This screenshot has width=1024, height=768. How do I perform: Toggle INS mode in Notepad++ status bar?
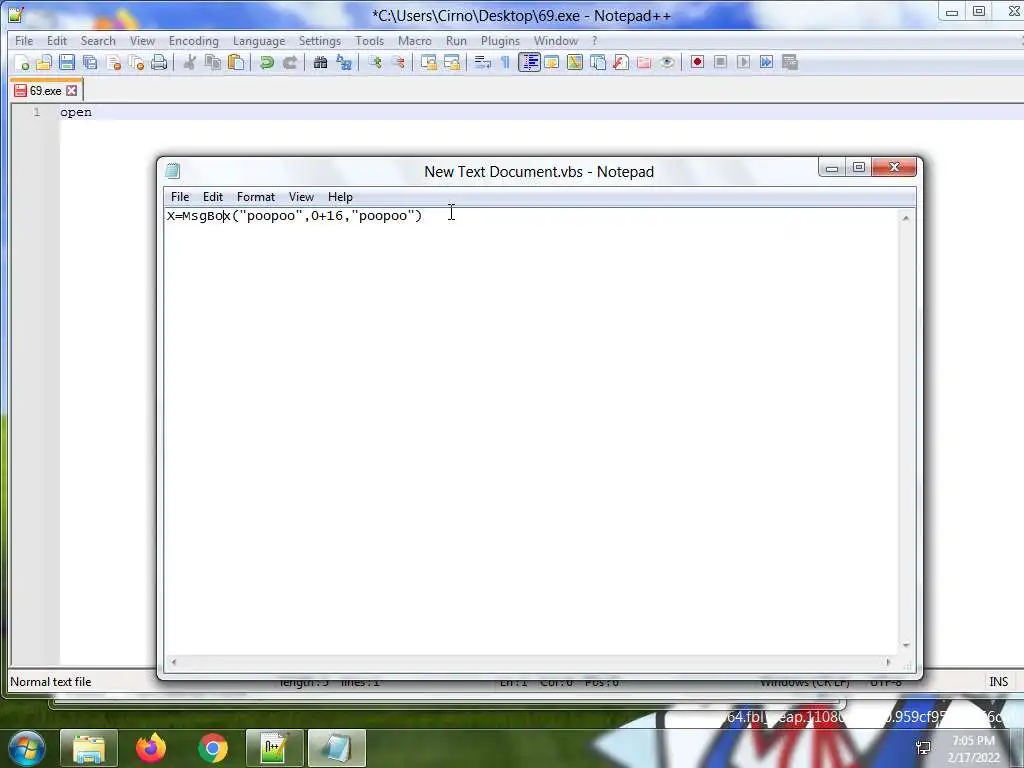coord(998,681)
